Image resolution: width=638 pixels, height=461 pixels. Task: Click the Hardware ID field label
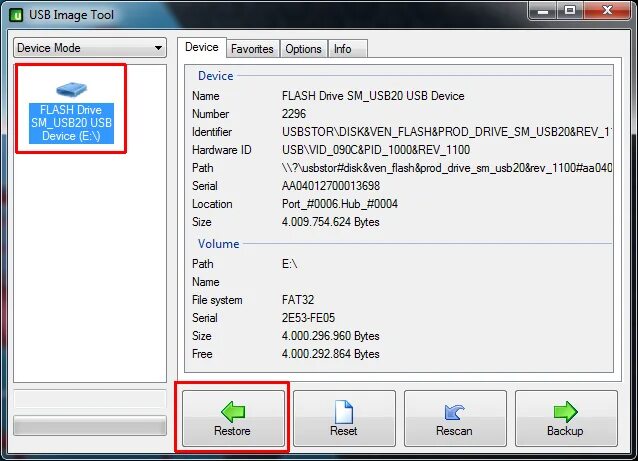point(222,150)
